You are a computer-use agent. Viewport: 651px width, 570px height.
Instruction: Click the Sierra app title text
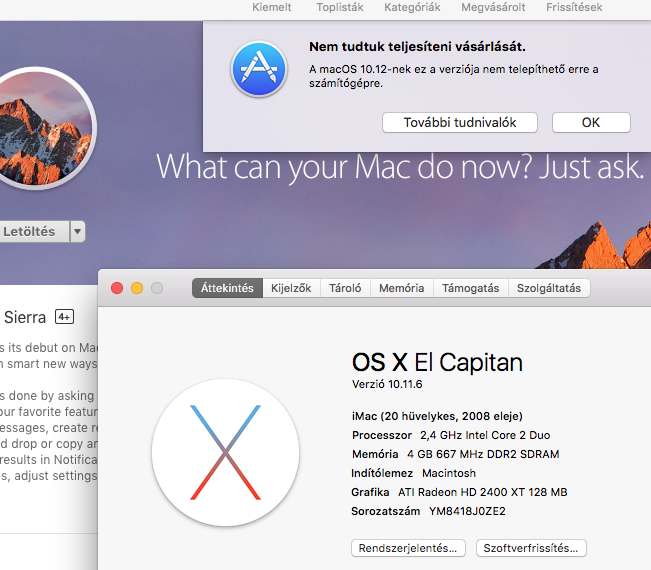pos(25,317)
